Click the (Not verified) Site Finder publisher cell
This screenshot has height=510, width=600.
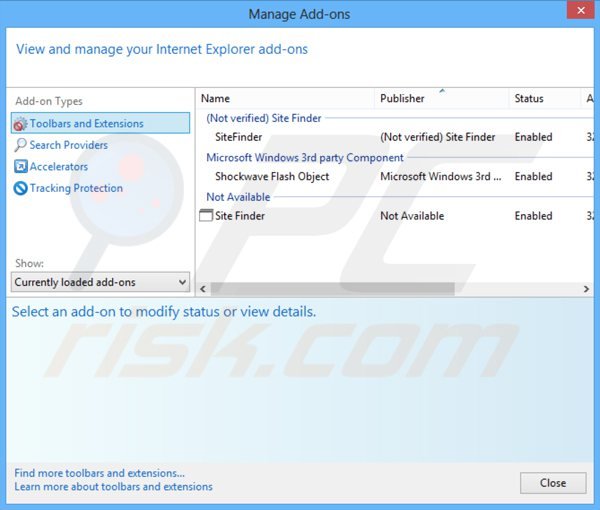437,137
